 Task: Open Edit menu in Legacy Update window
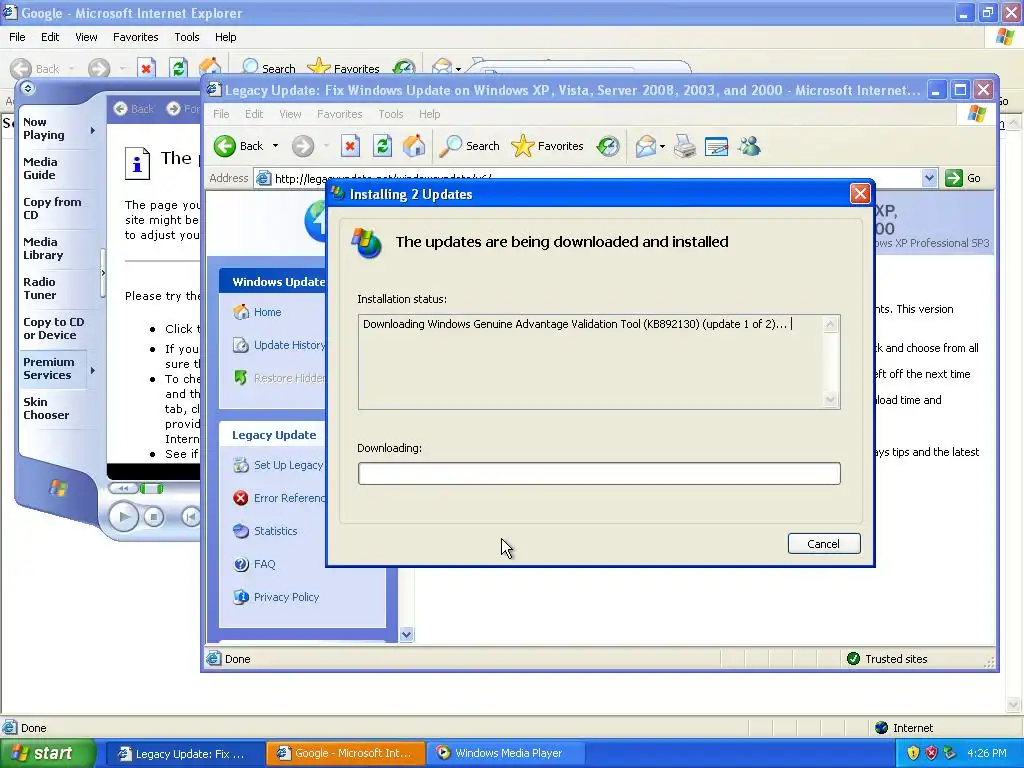[x=254, y=114]
